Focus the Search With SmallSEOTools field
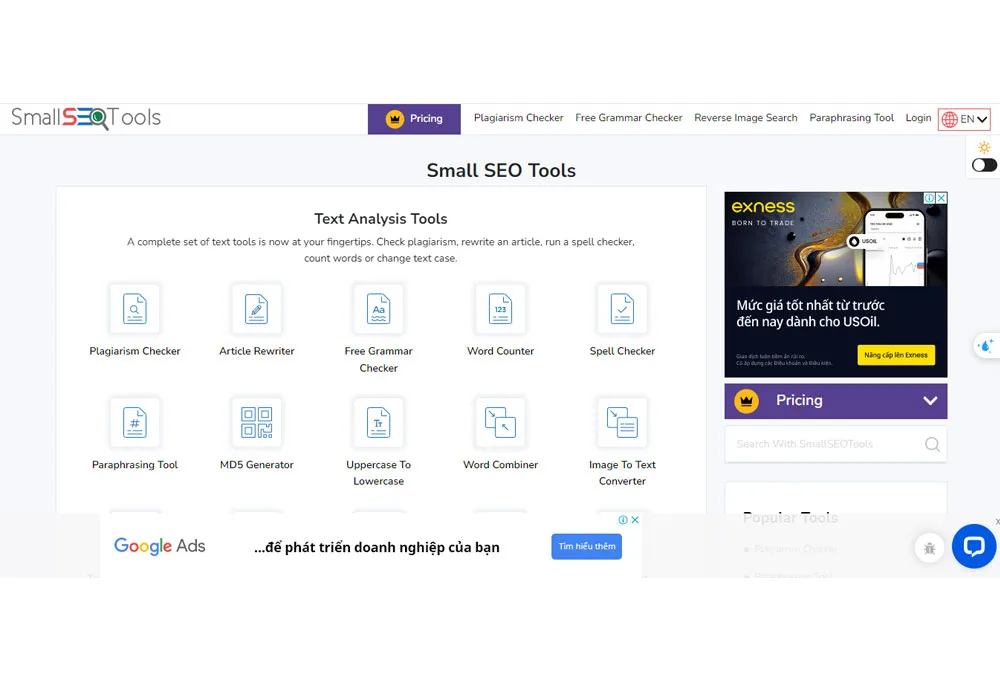The width and height of the screenshot is (1000, 680). coord(835,444)
